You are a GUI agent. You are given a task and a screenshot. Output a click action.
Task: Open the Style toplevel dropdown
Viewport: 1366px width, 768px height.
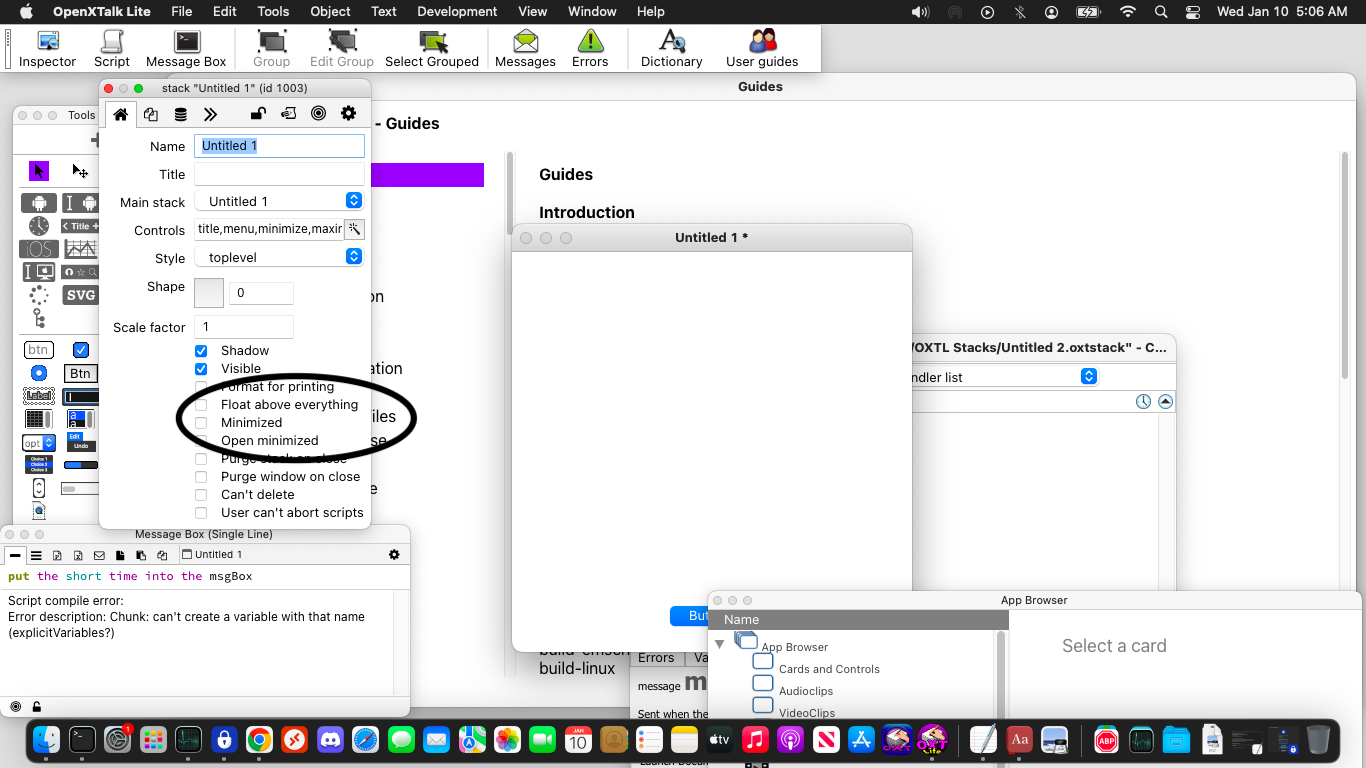tap(279, 257)
